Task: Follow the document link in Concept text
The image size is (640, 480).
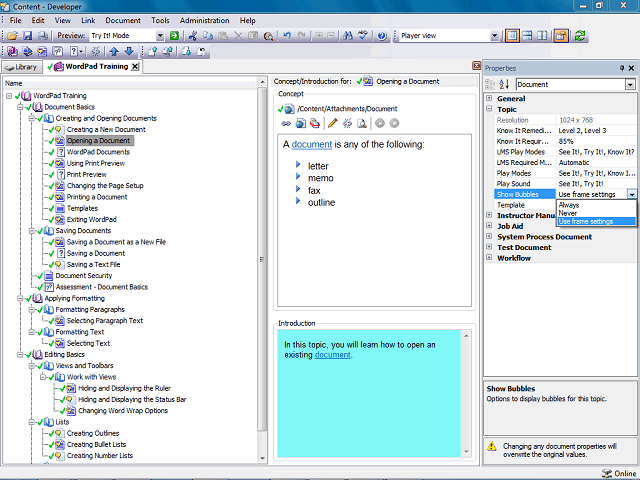Action: [x=312, y=144]
